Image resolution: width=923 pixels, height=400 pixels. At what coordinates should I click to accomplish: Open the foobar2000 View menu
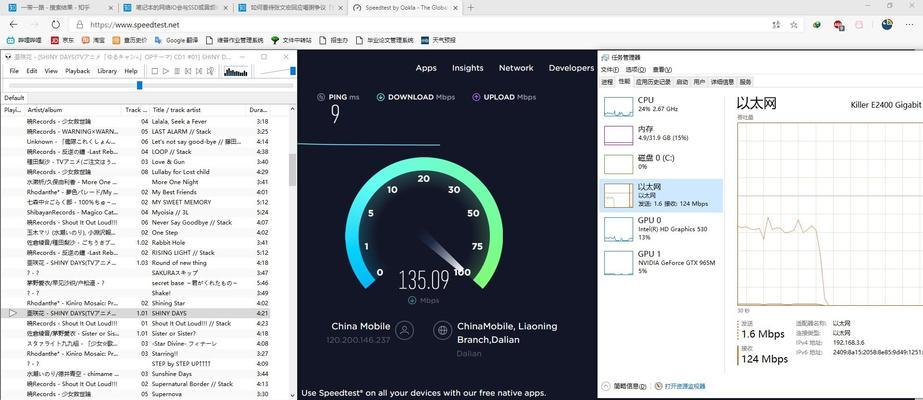pos(51,71)
